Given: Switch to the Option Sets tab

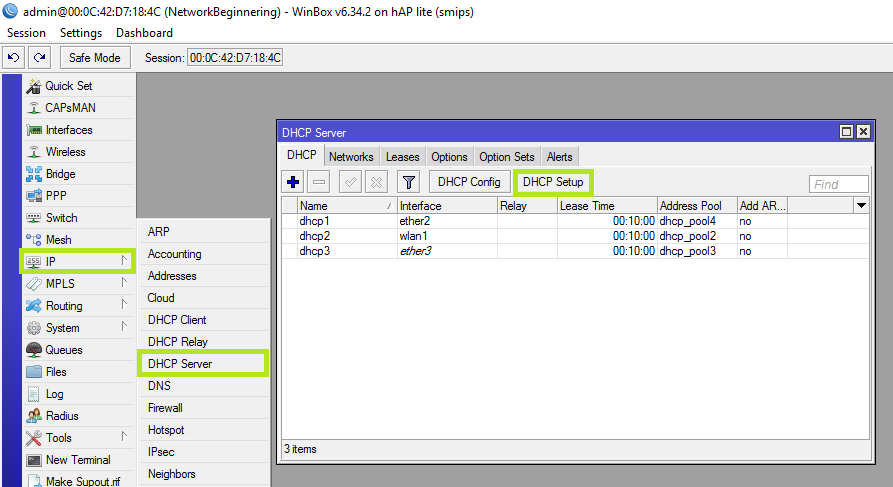Looking at the screenshot, I should tap(507, 157).
